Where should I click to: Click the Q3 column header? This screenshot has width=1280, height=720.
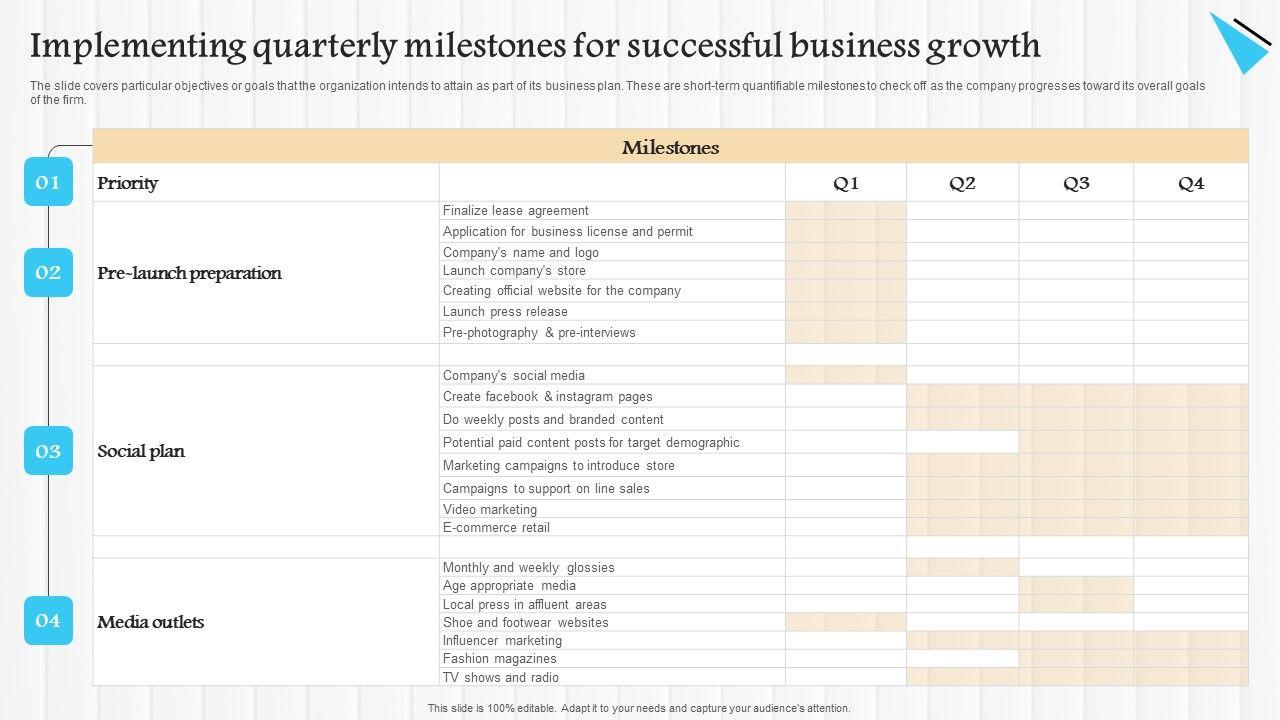click(1076, 183)
